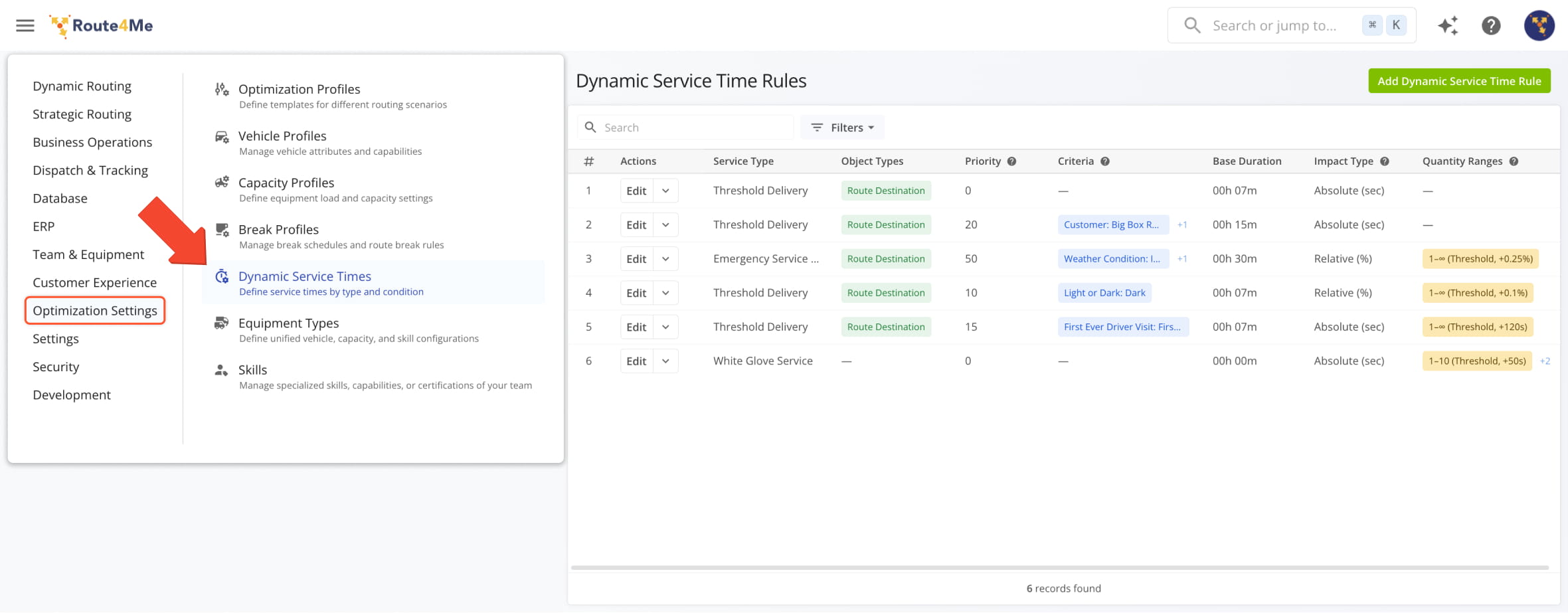This screenshot has width=1568, height=613.
Task: Click the horizontal scrollbar under the table
Action: click(1060, 568)
